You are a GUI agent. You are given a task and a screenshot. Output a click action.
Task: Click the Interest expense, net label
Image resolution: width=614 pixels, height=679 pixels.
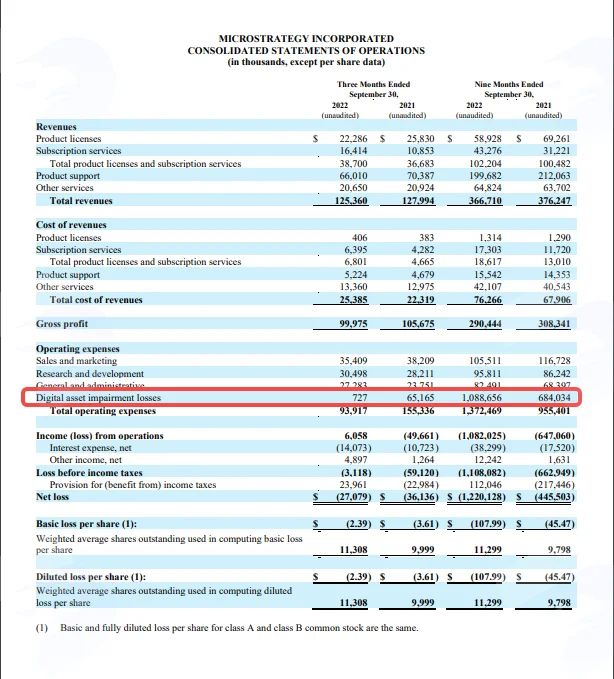pyautogui.click(x=90, y=448)
